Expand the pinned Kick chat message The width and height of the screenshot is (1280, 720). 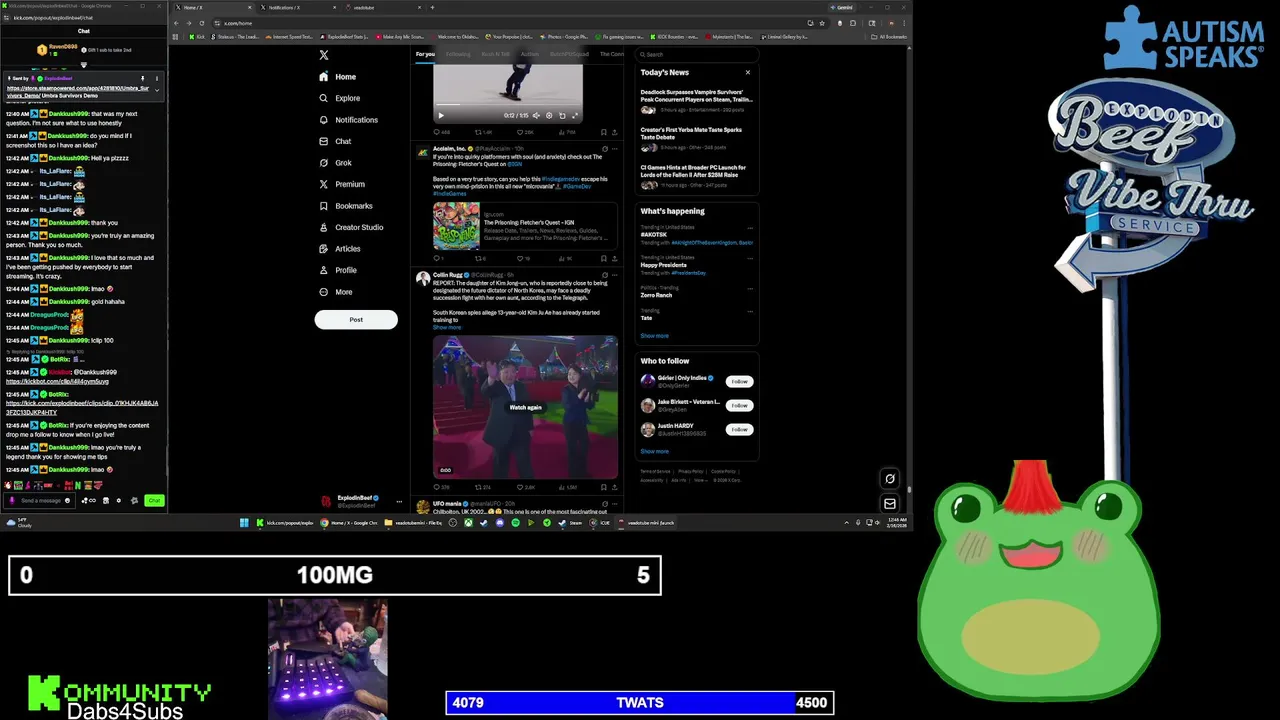tap(156, 90)
